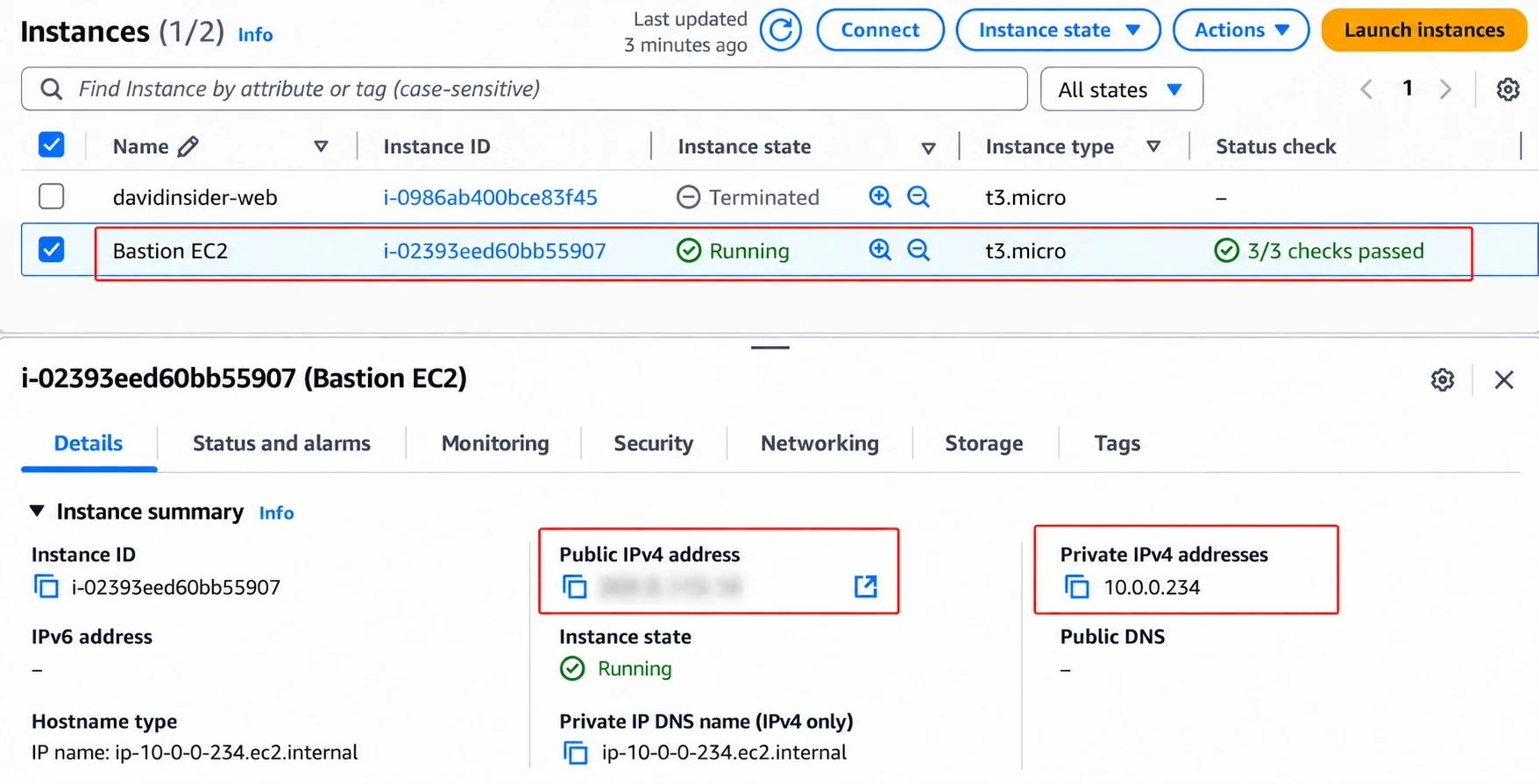Uncheck the Bastion EC2 instance checkbox

52,250
